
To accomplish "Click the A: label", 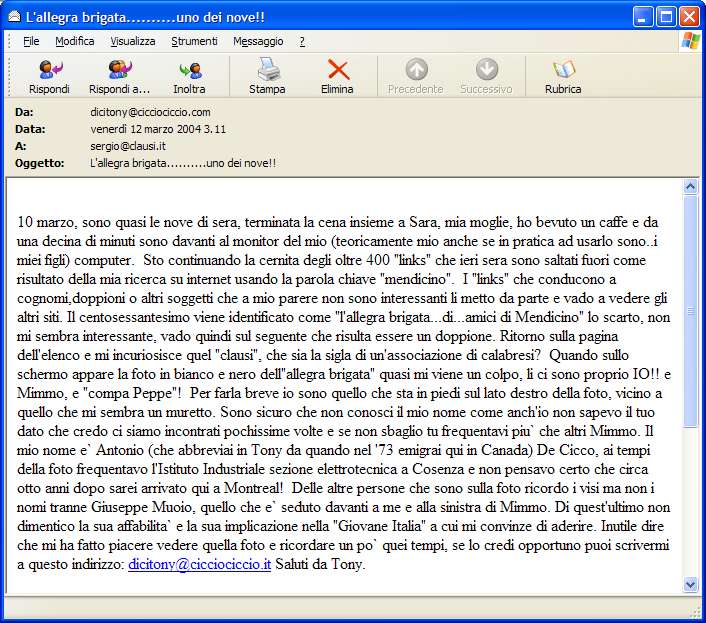I will 21,146.
